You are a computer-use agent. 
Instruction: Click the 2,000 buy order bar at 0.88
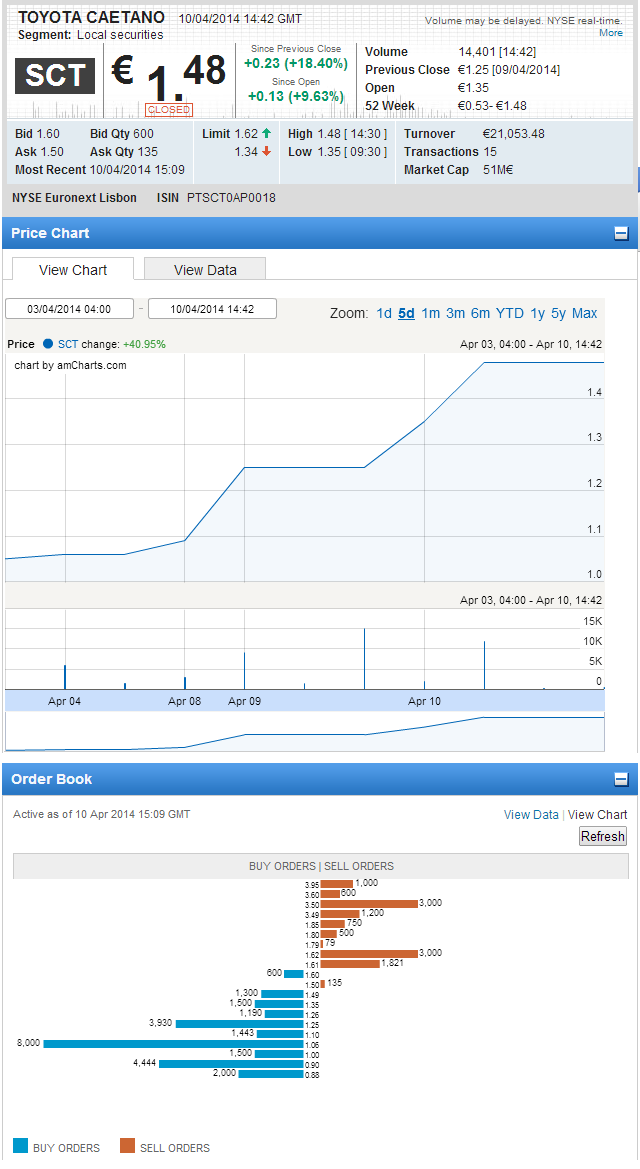(x=271, y=1074)
